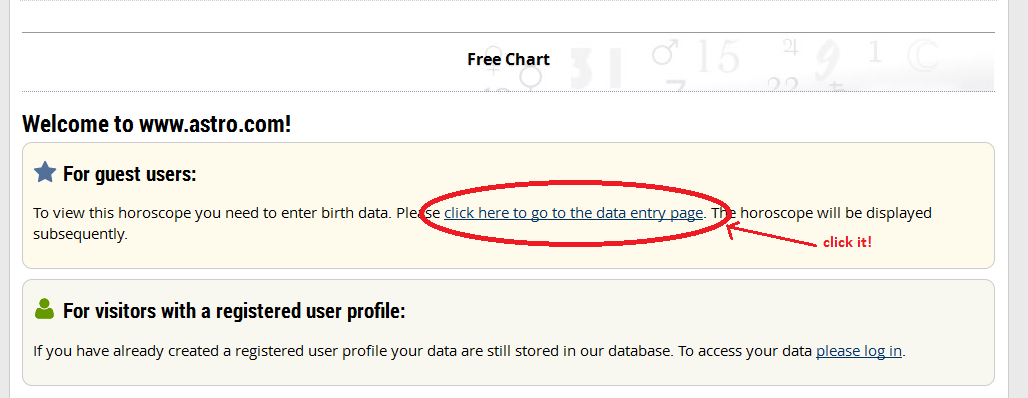Screen dimensions: 1028x398
Task: Click the 'Welcome to www.astro.com!' heading
Action: (x=157, y=123)
